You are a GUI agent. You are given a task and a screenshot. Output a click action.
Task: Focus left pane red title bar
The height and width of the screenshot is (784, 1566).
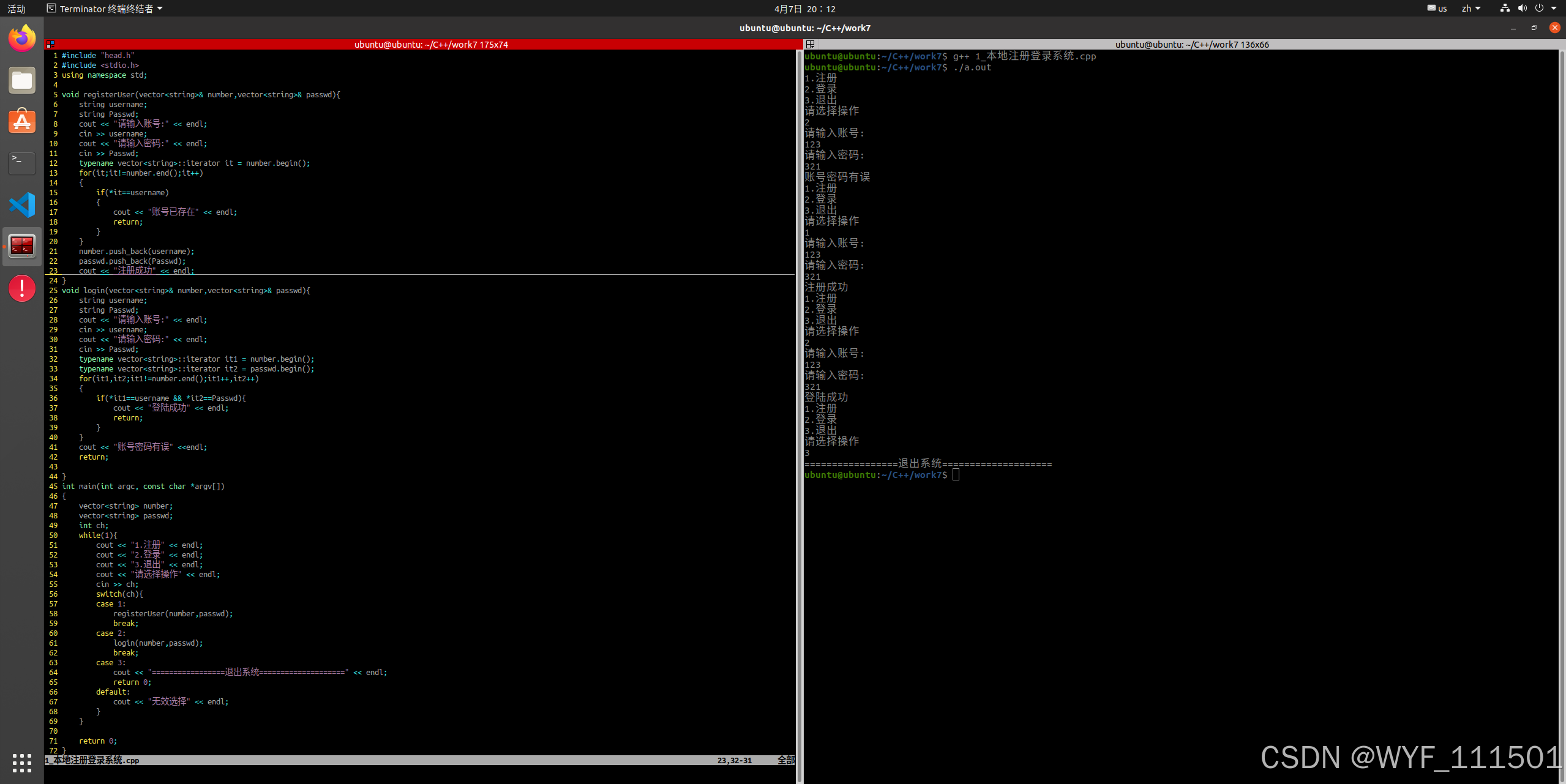(430, 45)
